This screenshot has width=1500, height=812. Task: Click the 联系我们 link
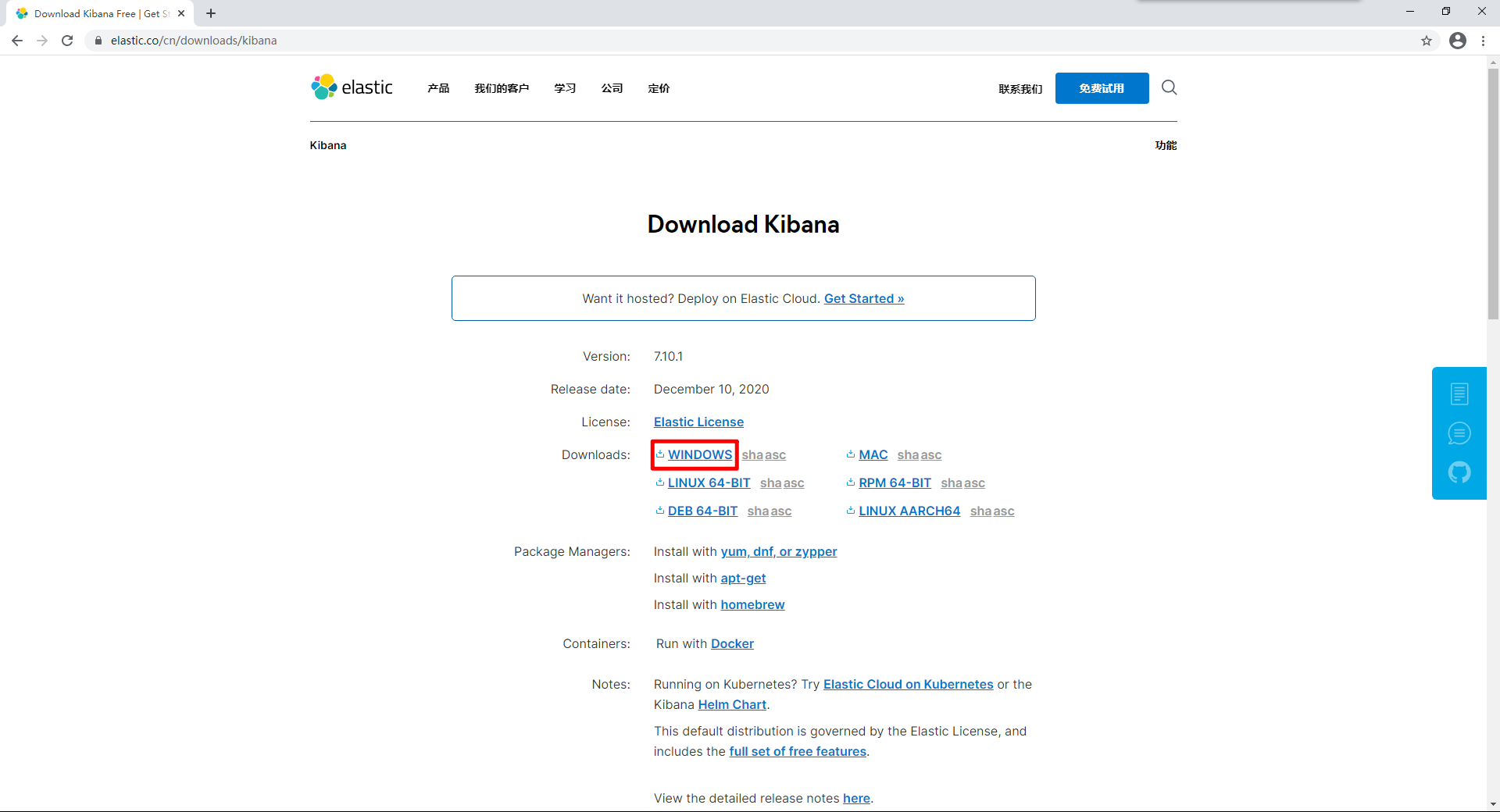[x=1020, y=89]
